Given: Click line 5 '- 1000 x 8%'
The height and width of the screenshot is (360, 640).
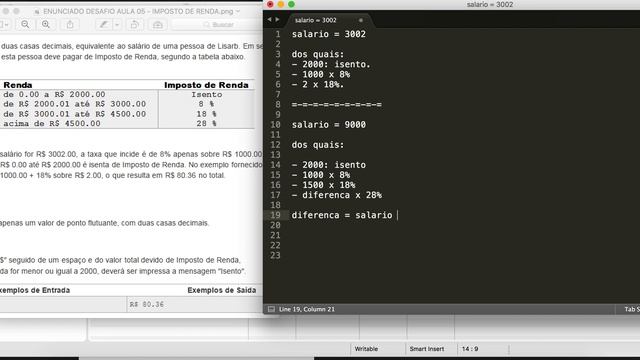Looking at the screenshot, I should [x=321, y=74].
